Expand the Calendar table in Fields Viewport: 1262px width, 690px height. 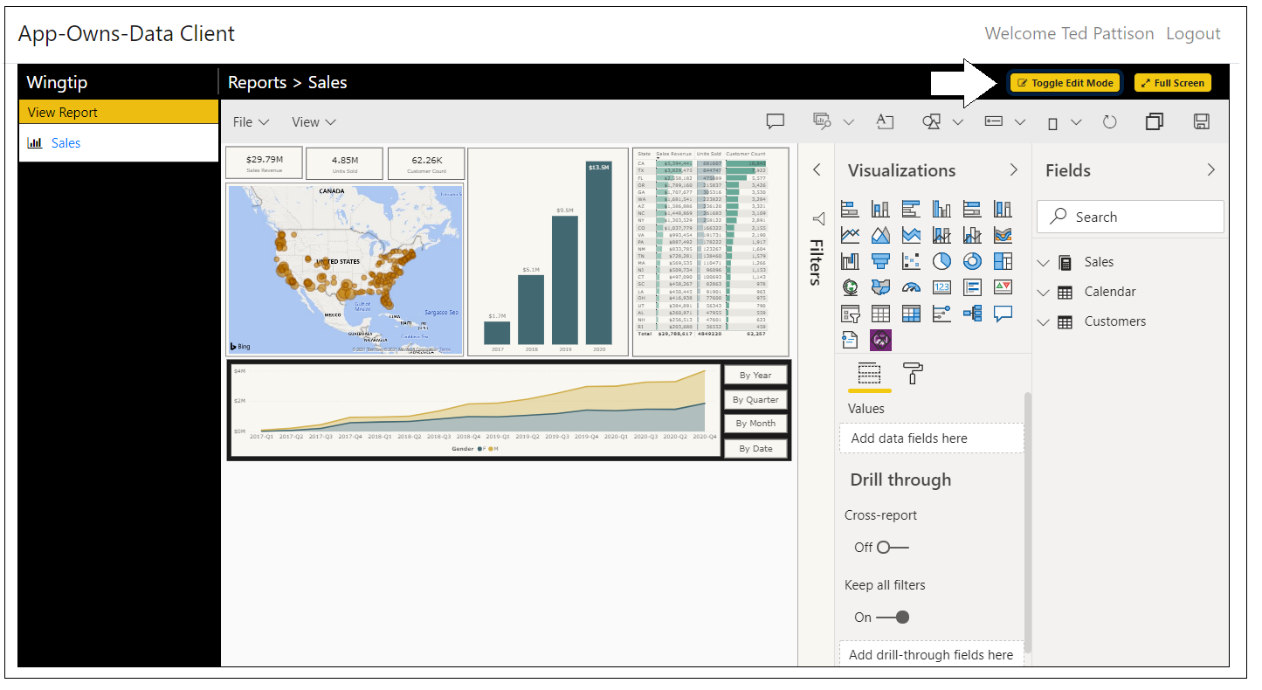[x=1044, y=292]
